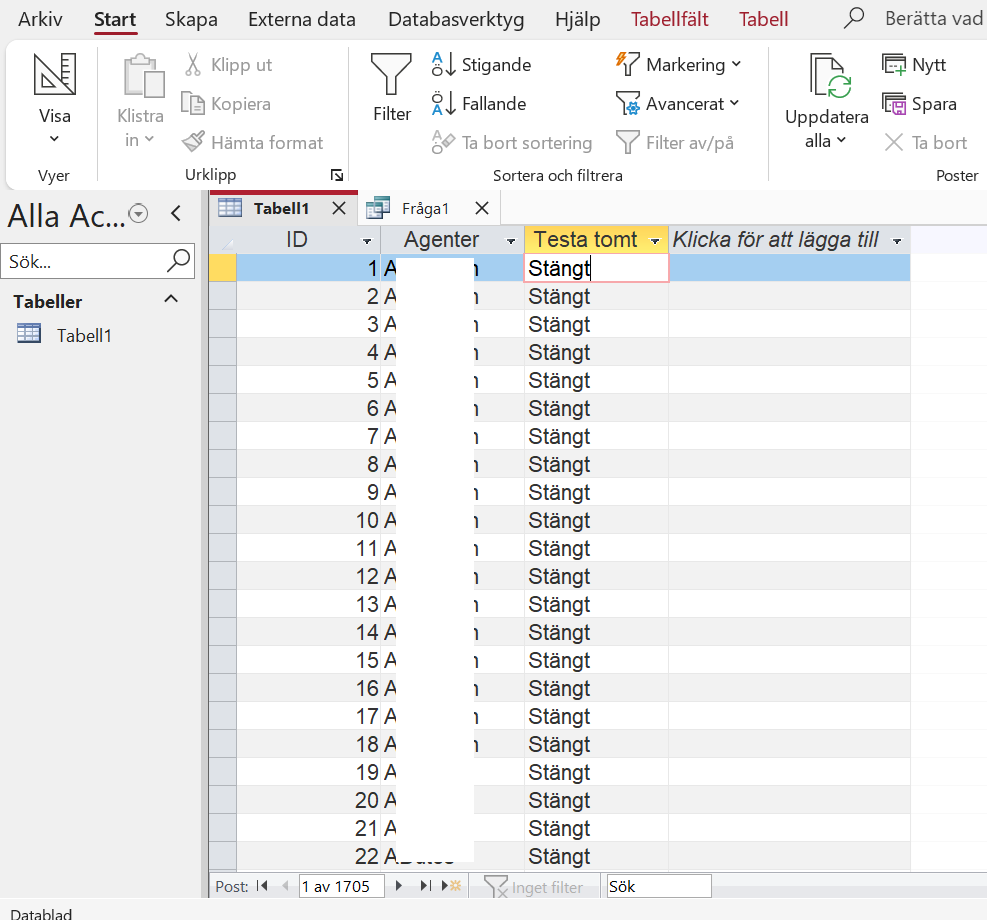Click the record number box
This screenshot has width=987, height=920.
(342, 886)
